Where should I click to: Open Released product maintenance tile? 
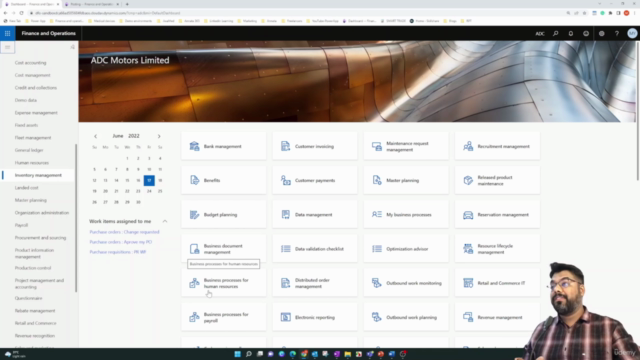498,180
